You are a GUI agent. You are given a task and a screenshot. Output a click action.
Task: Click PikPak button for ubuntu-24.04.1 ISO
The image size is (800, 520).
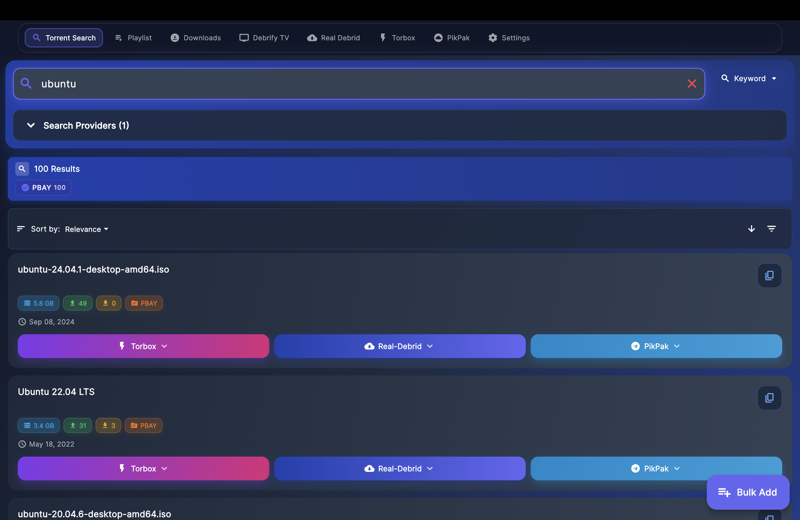tap(656, 346)
